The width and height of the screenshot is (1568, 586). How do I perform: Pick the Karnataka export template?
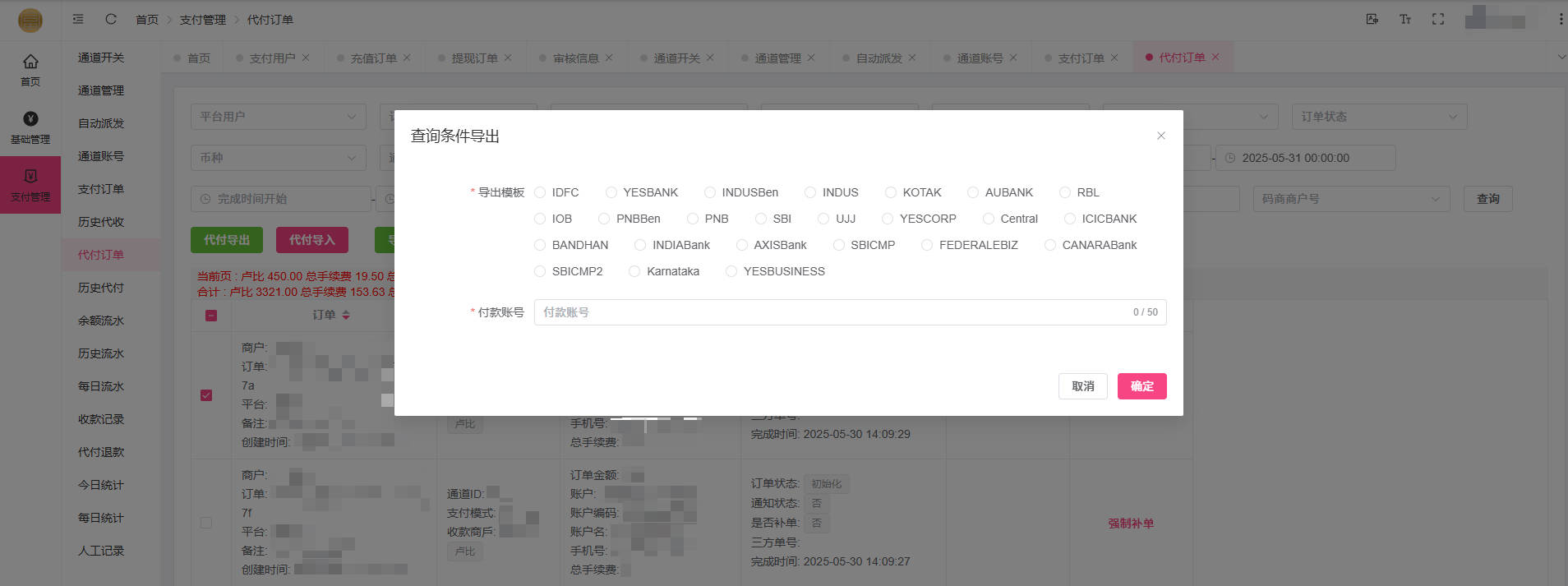634,271
